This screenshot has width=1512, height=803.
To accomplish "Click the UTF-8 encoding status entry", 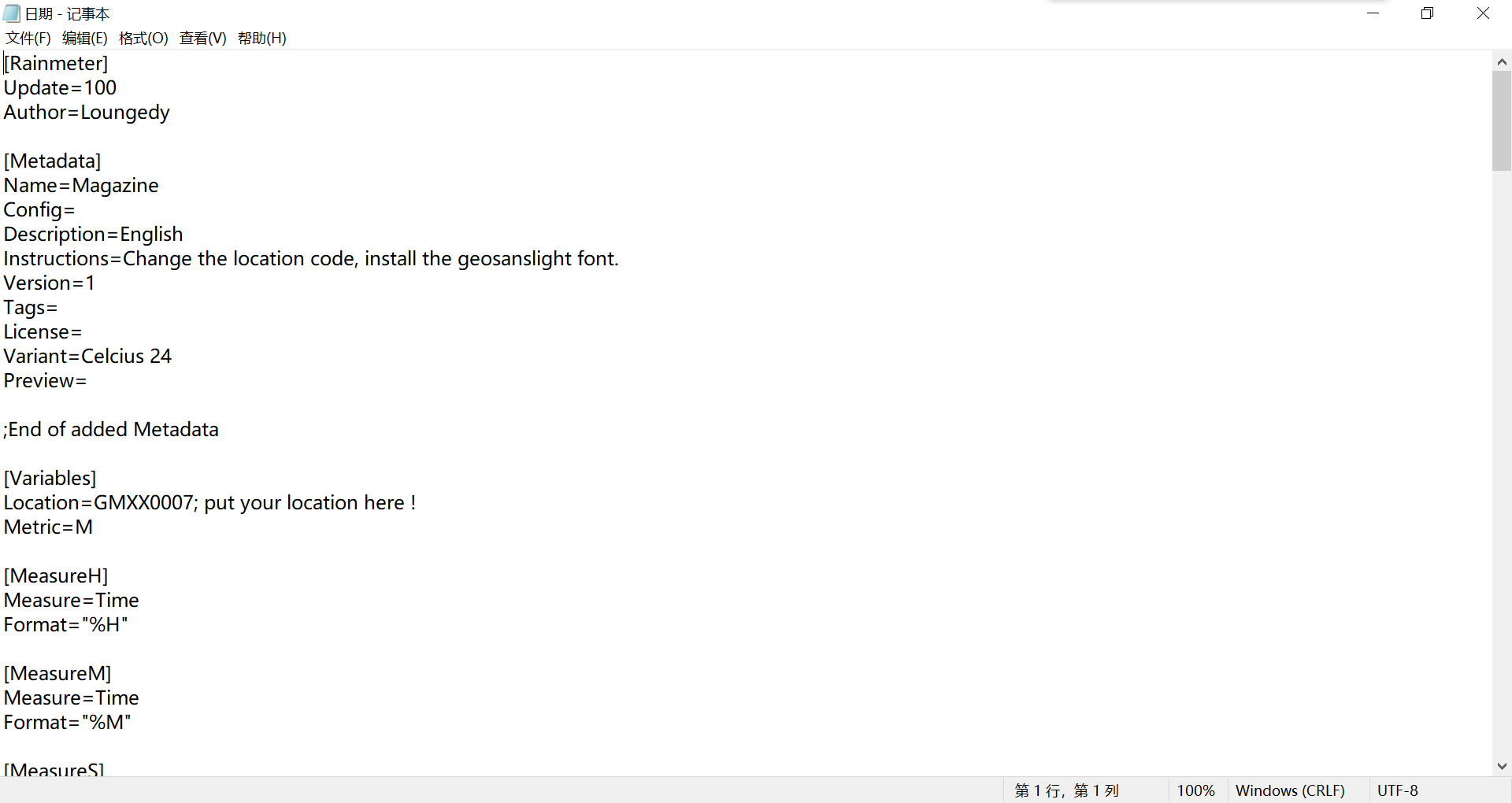I will pos(1398,790).
